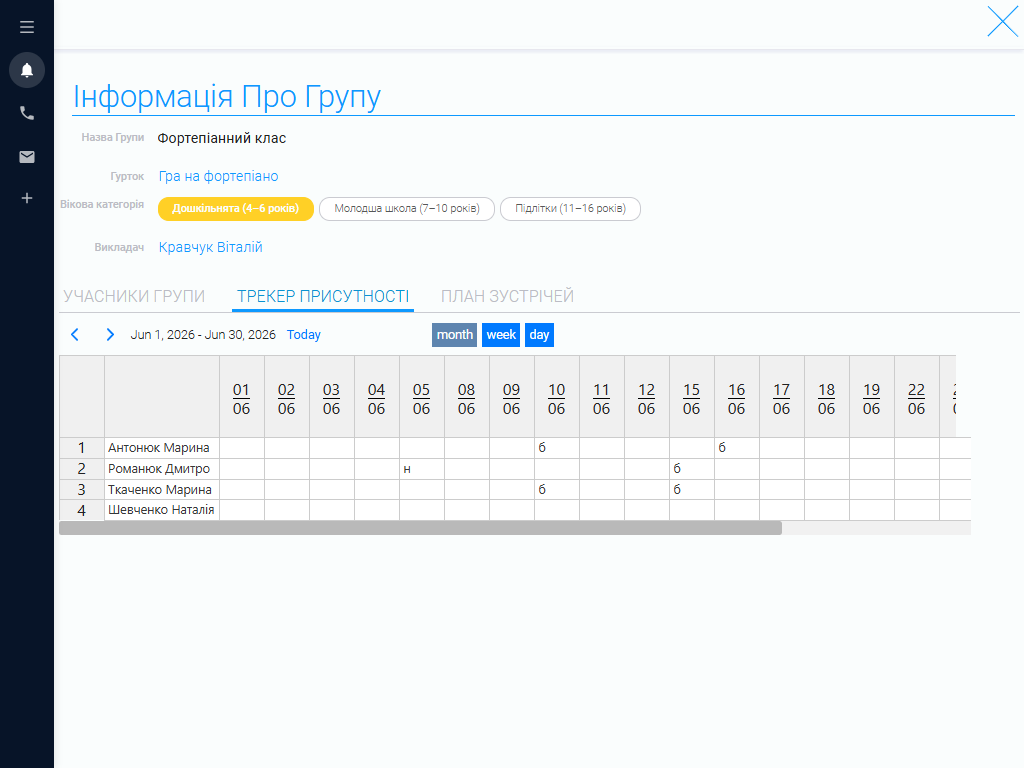Go to next month with right chevron
Screen dimensions: 1024x768
(x=110, y=335)
